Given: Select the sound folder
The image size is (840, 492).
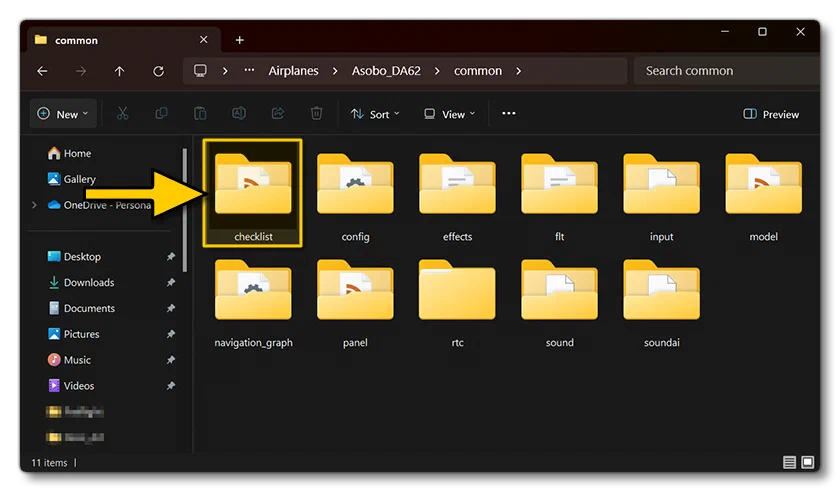Looking at the screenshot, I should coord(559,303).
